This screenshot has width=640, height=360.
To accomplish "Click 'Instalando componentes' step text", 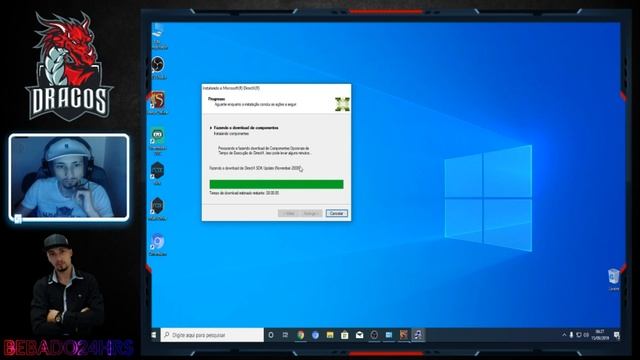I will click(x=231, y=133).
